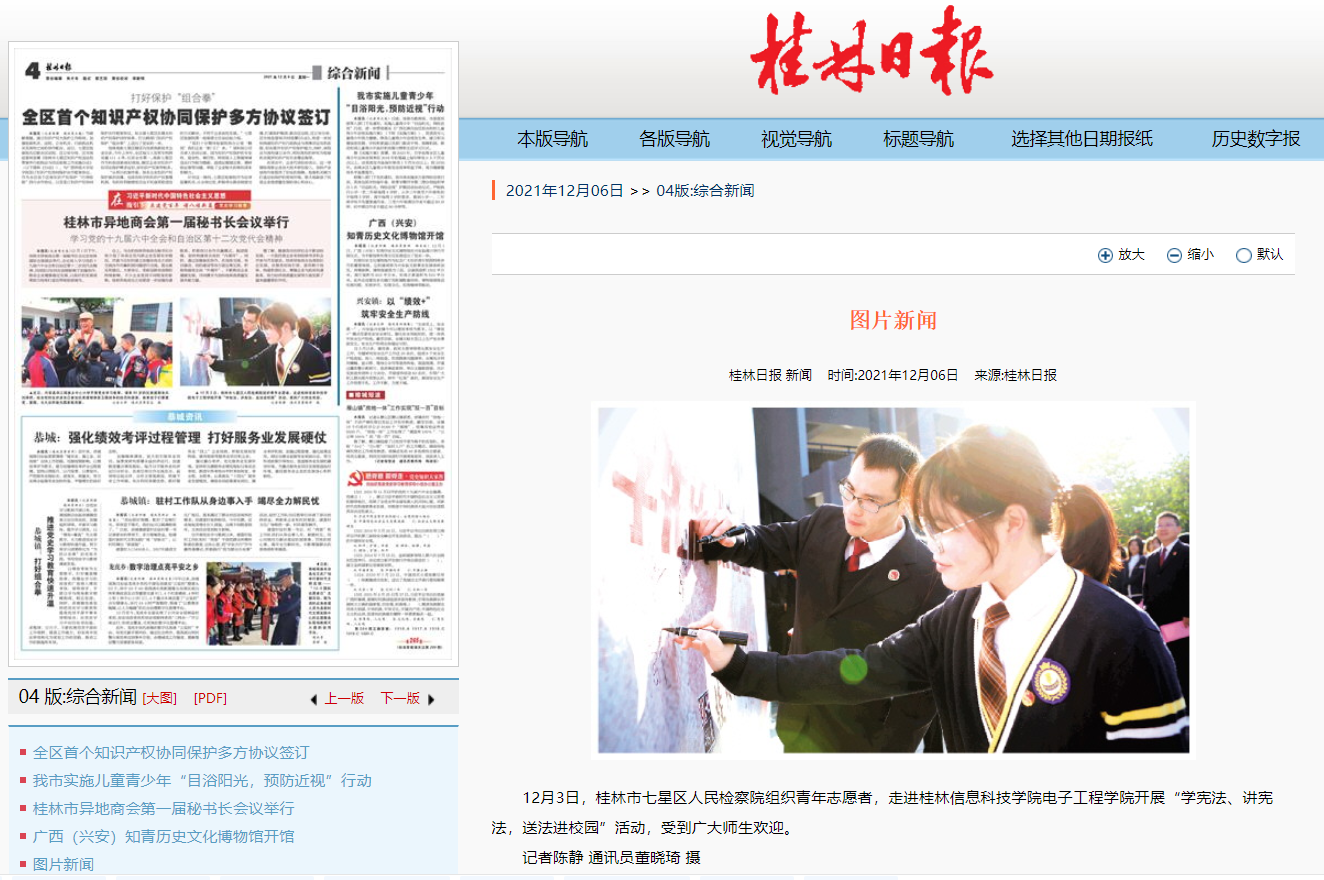Open 本版导航 navigation menu
Image resolution: width=1324 pixels, height=880 pixels.
point(552,139)
